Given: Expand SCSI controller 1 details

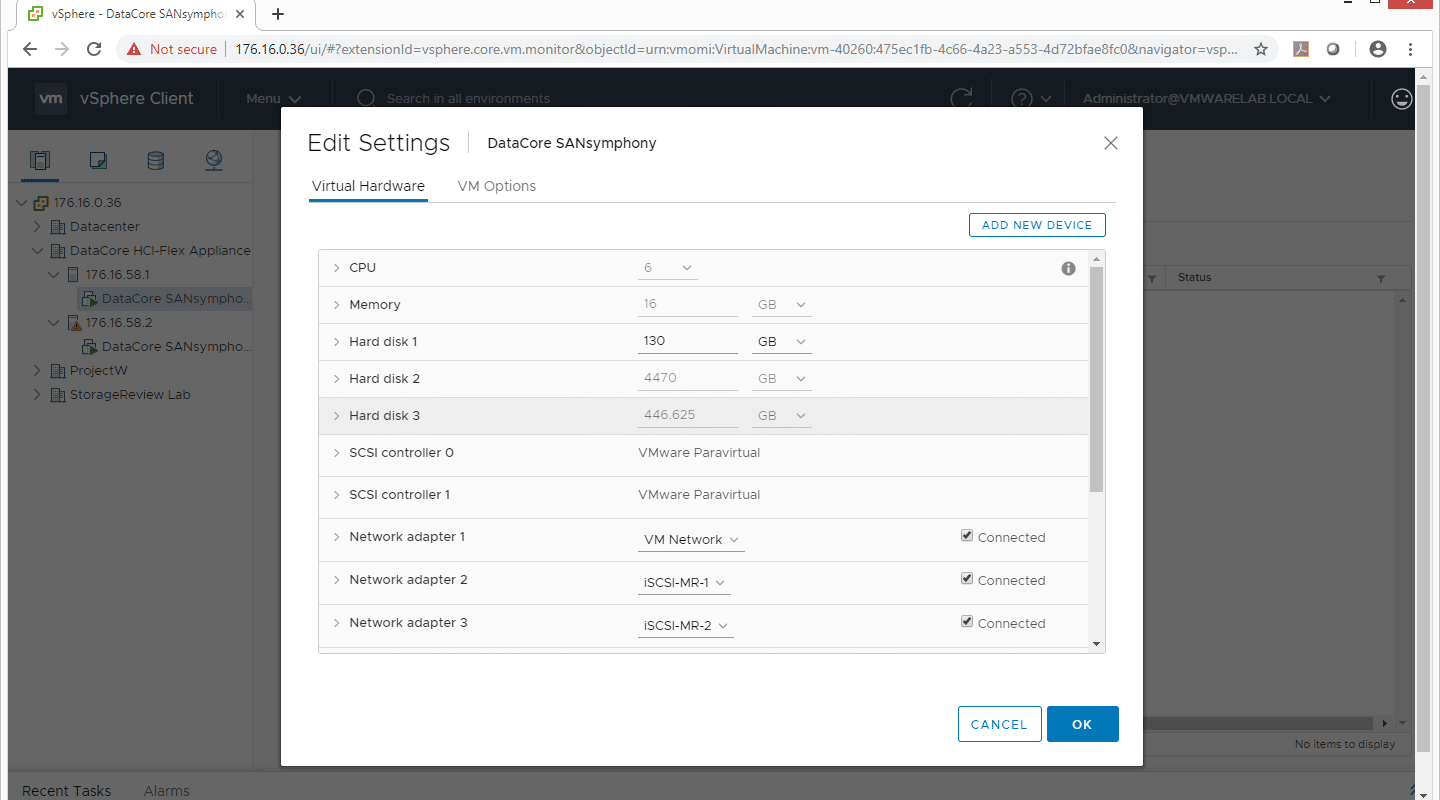Looking at the screenshot, I should (x=337, y=495).
